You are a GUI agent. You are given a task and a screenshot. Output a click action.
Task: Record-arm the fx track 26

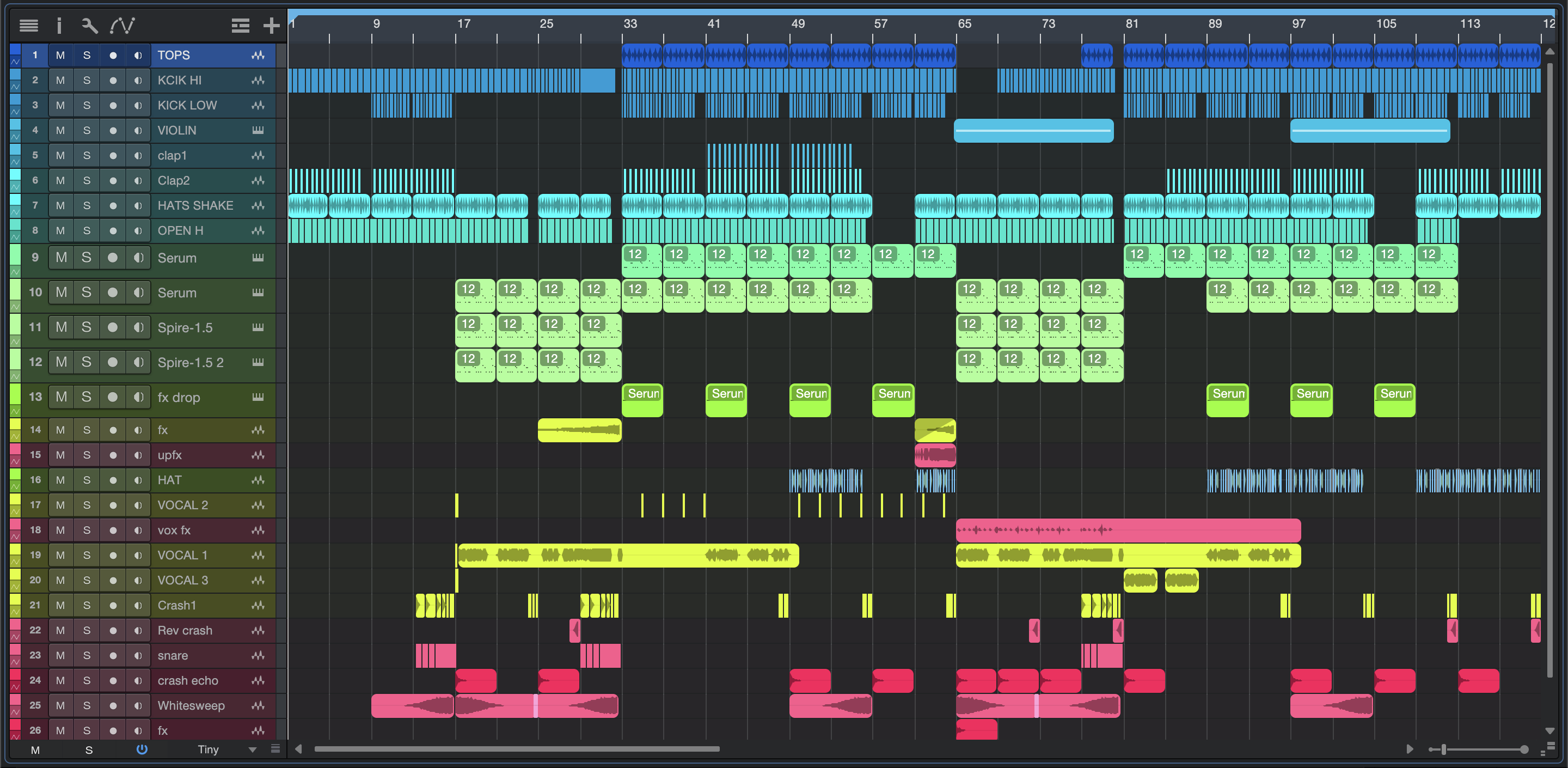[x=113, y=730]
